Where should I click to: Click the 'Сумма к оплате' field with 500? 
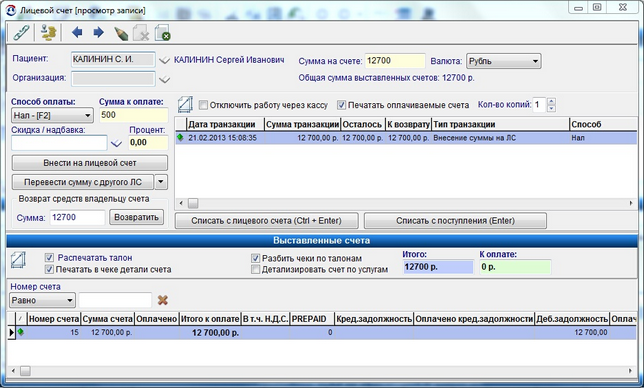click(133, 115)
